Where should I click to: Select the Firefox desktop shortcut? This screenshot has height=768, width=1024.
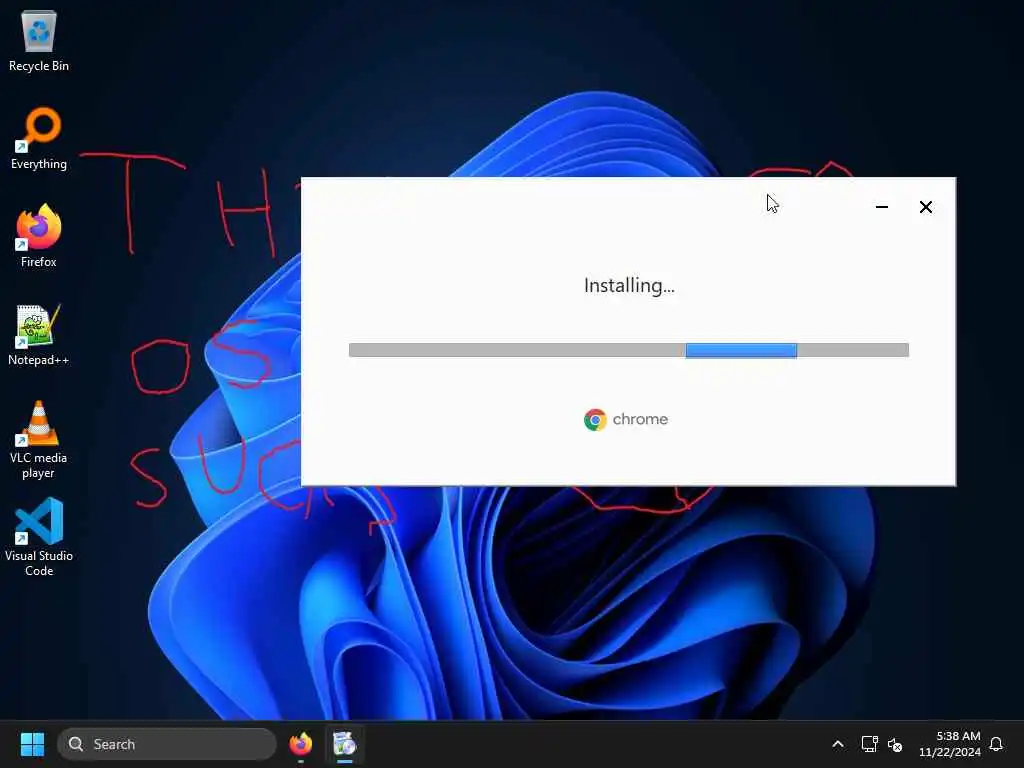coord(39,236)
